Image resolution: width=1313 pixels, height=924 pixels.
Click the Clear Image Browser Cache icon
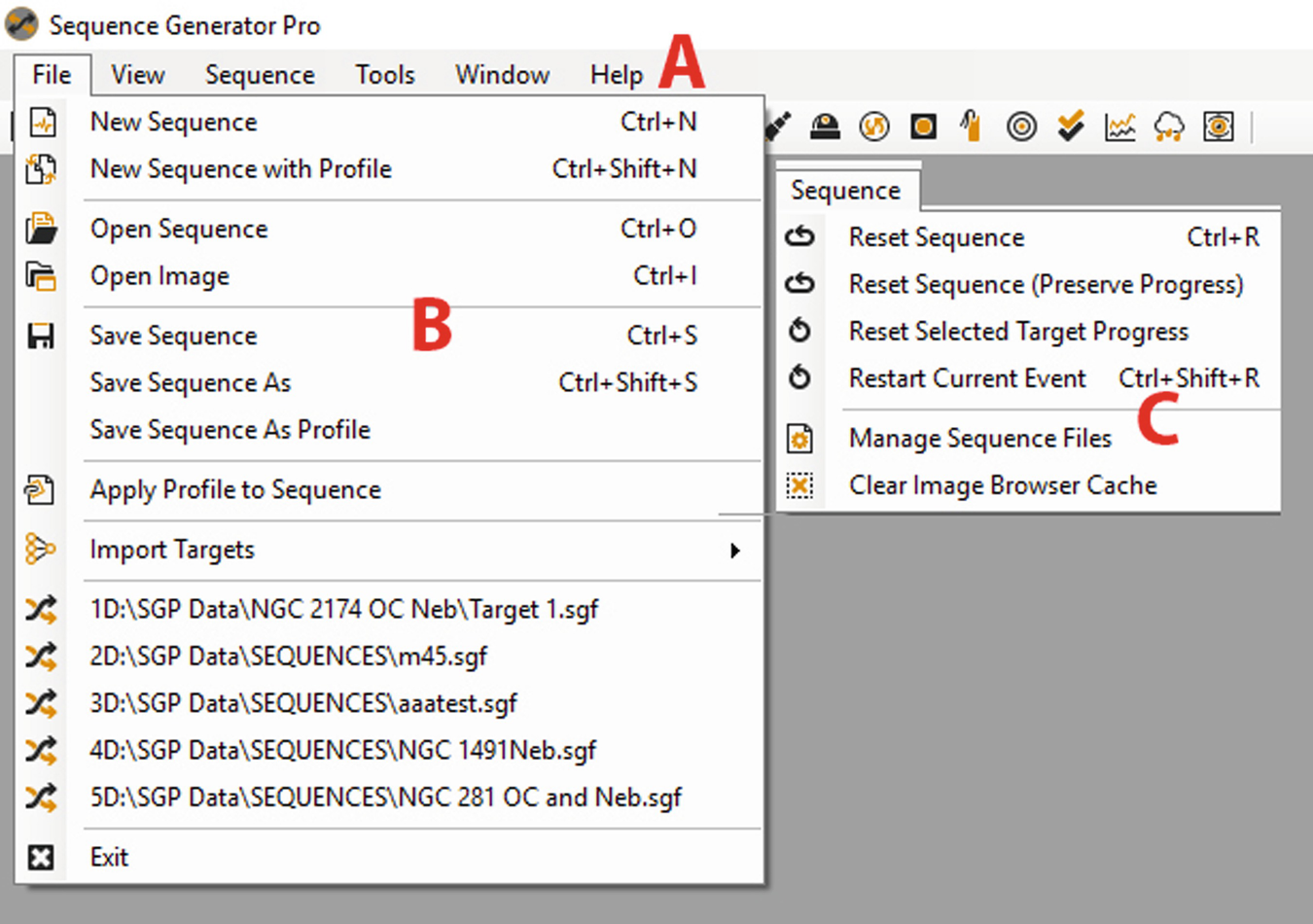799,485
